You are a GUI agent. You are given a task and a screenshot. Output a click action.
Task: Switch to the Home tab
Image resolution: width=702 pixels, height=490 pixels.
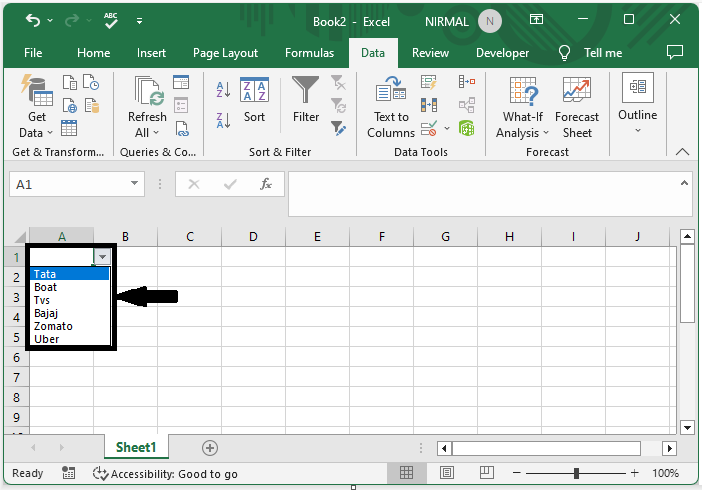(x=94, y=53)
